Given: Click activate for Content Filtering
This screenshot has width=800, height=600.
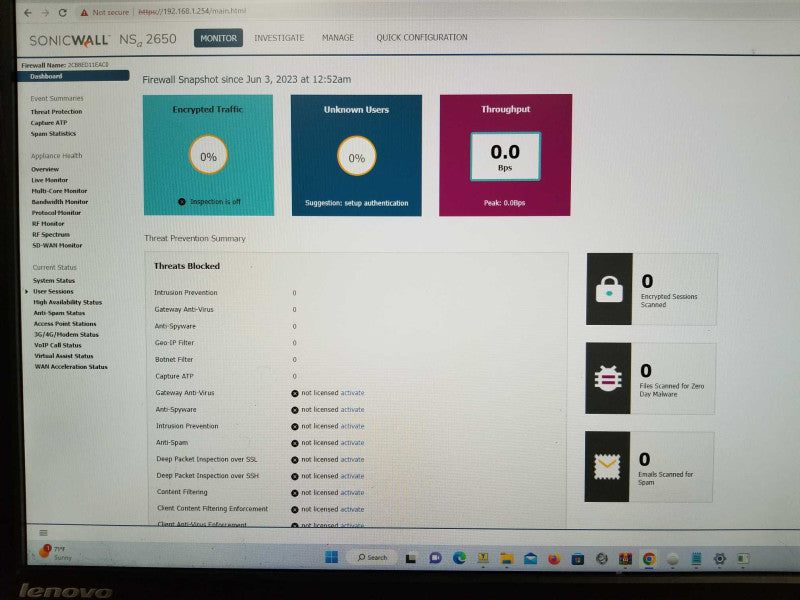Looking at the screenshot, I should pyautogui.click(x=353, y=493).
